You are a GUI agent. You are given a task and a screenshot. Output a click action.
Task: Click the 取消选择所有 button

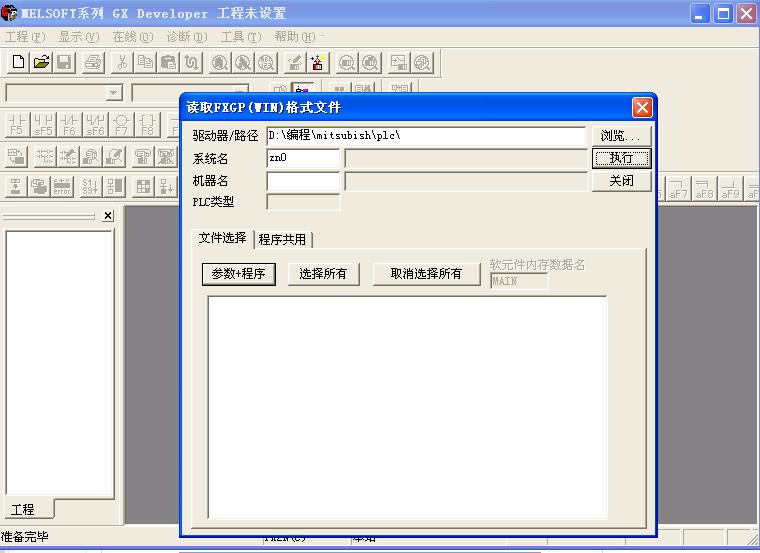coord(426,273)
